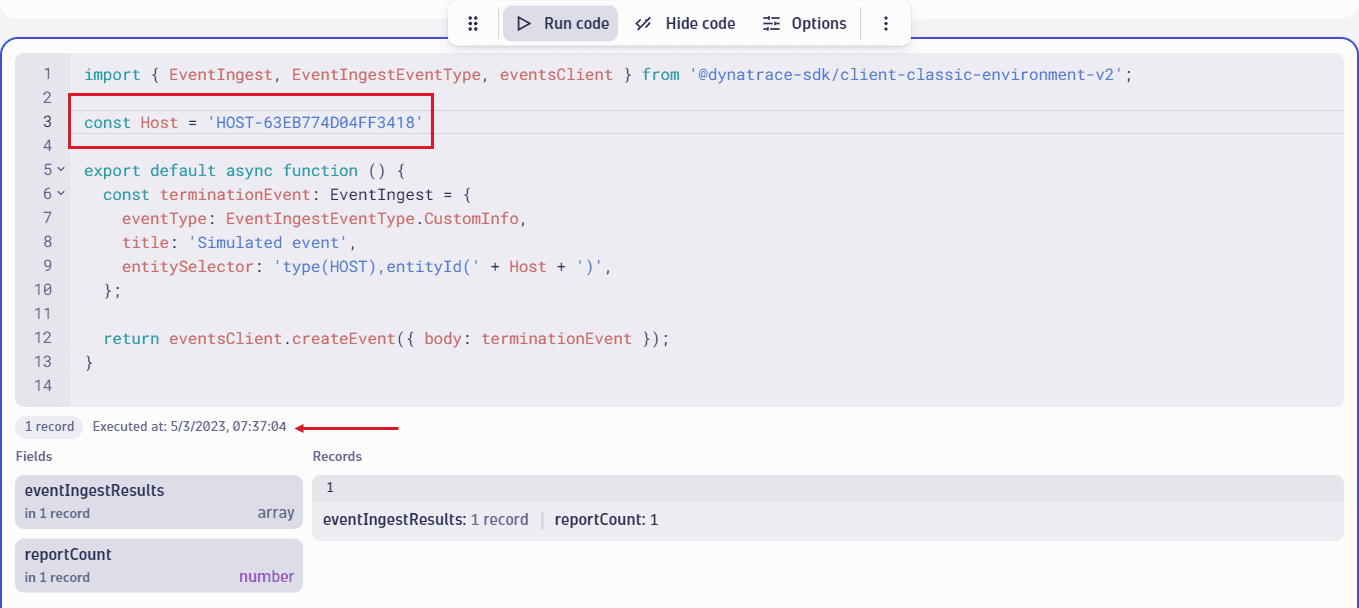Click the createEvent return statement
Viewport: 1359px width, 608px height.
(x=385, y=338)
